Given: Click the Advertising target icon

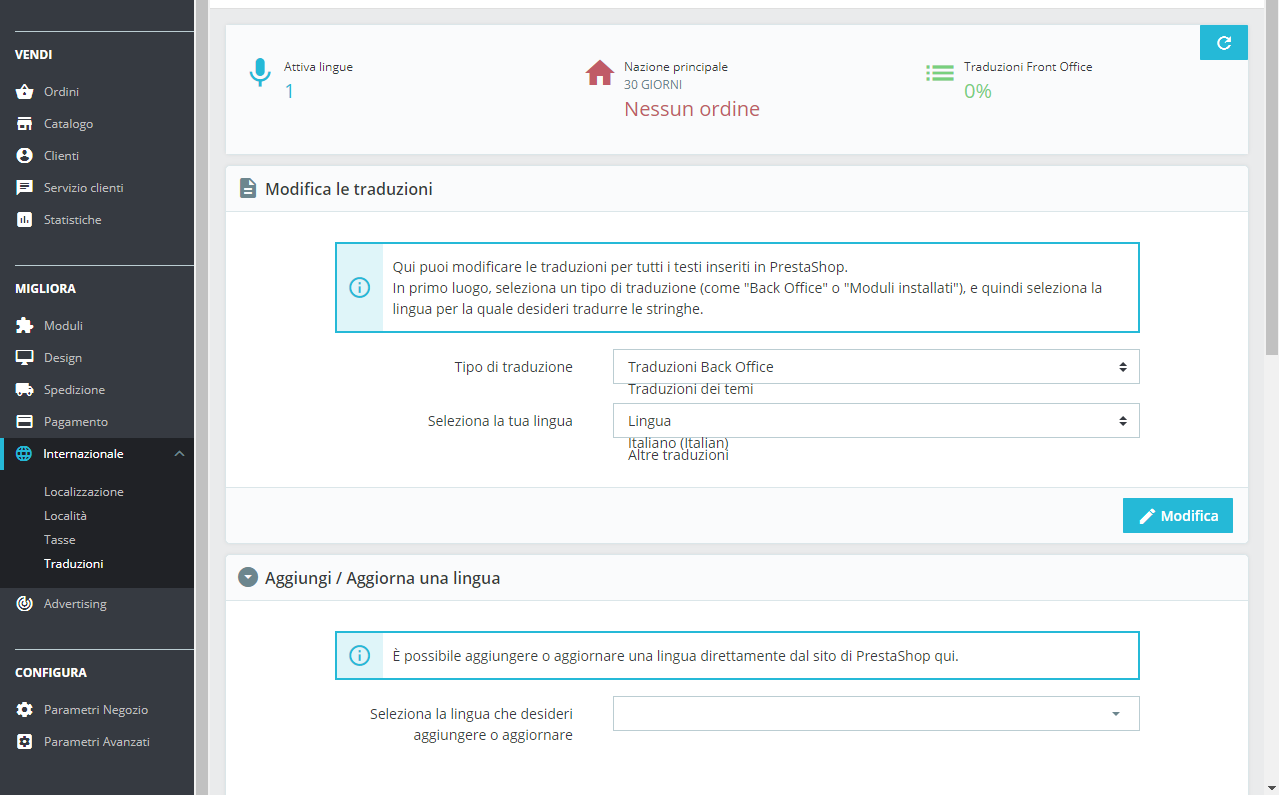Looking at the screenshot, I should coord(25,604).
